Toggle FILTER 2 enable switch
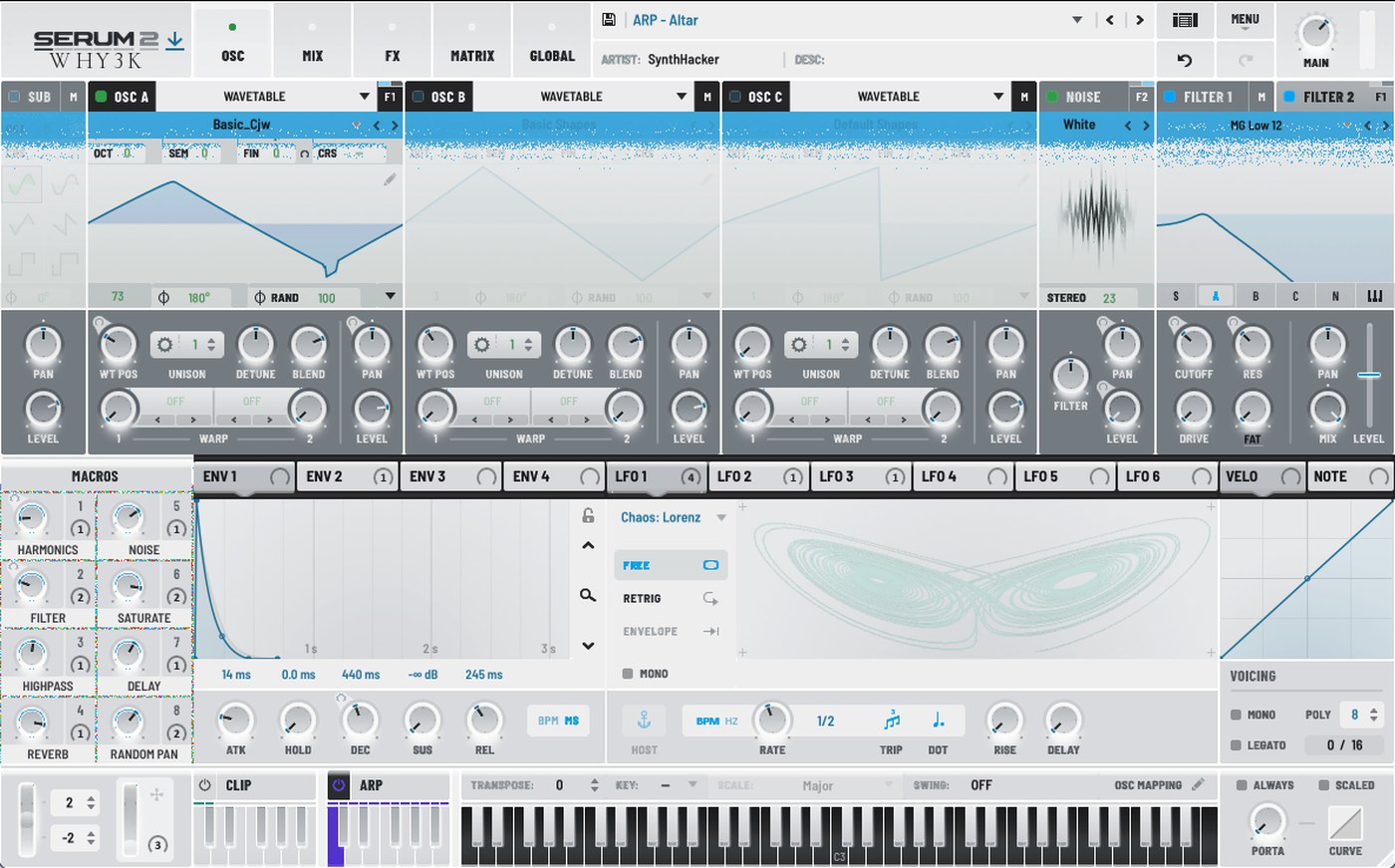Image resolution: width=1395 pixels, height=868 pixels. tap(1289, 97)
